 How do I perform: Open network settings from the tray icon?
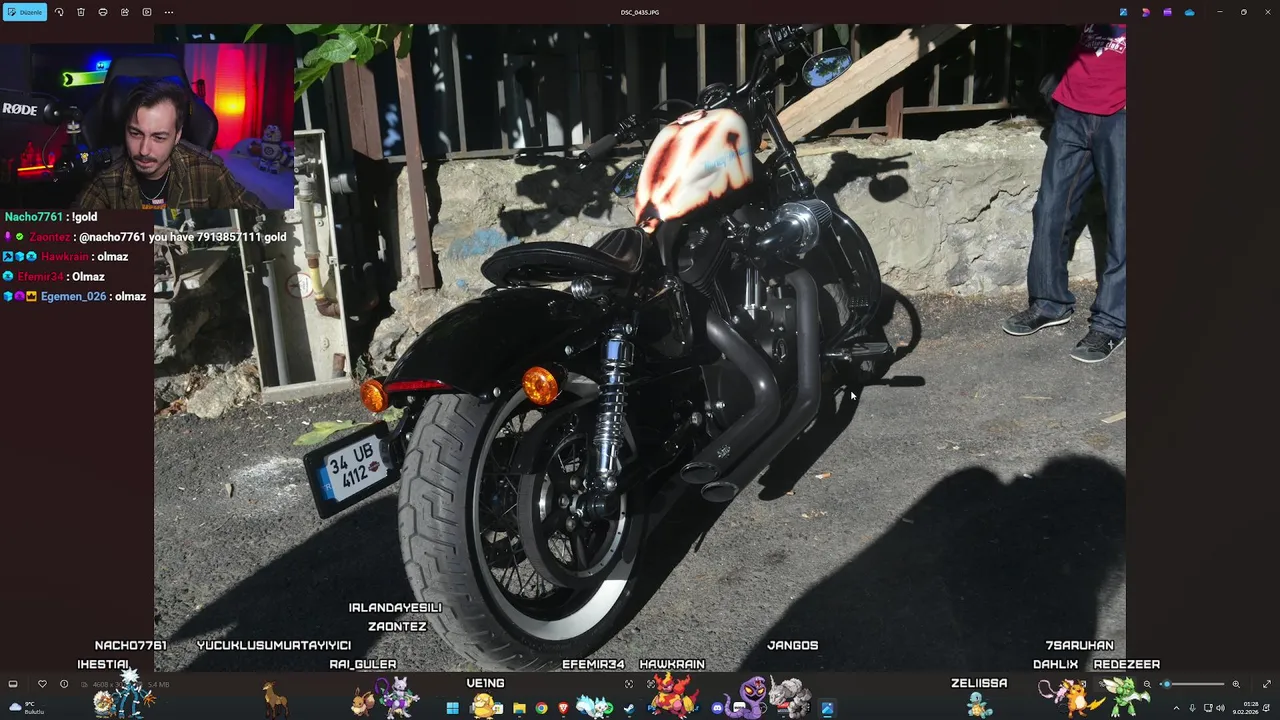tap(1208, 708)
